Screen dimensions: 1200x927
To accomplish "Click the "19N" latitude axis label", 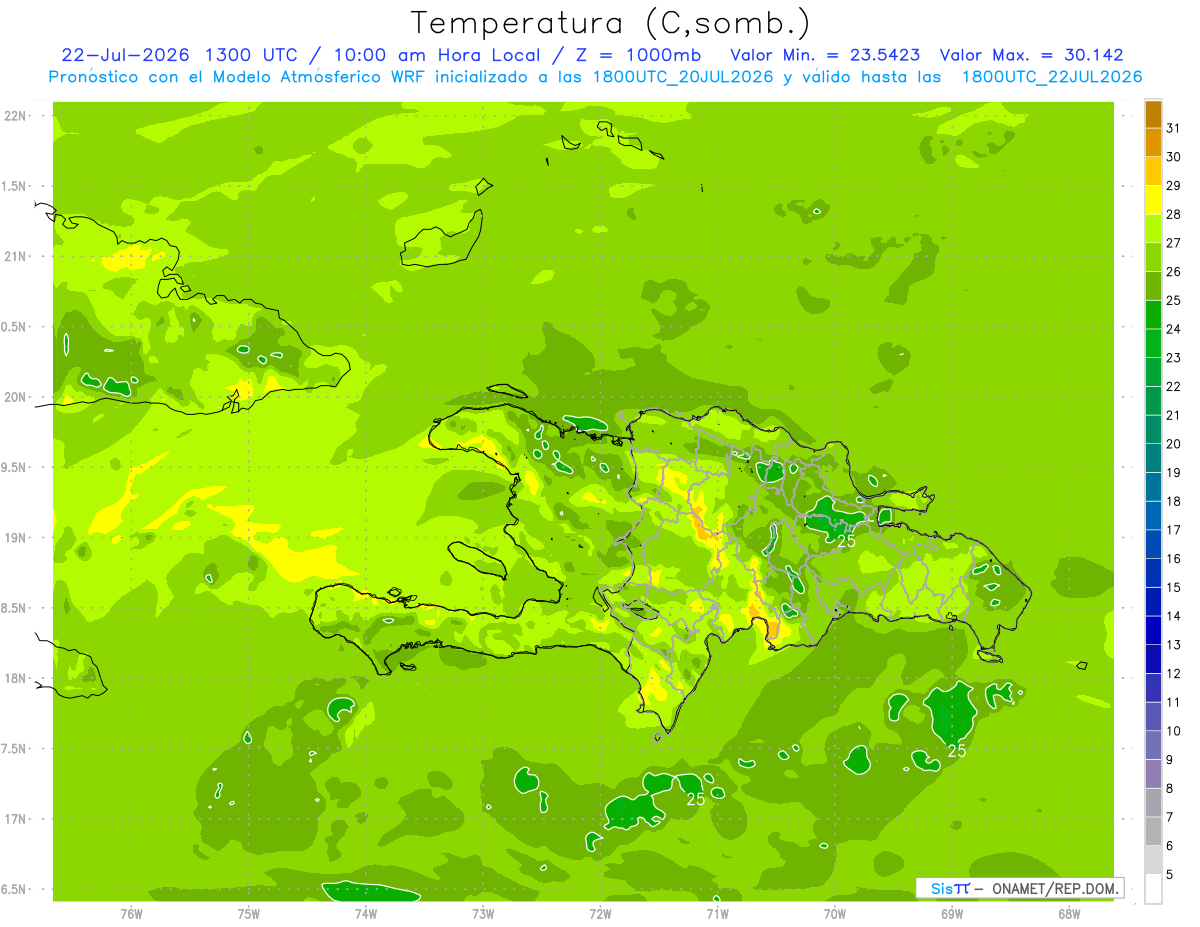I will [14, 538].
